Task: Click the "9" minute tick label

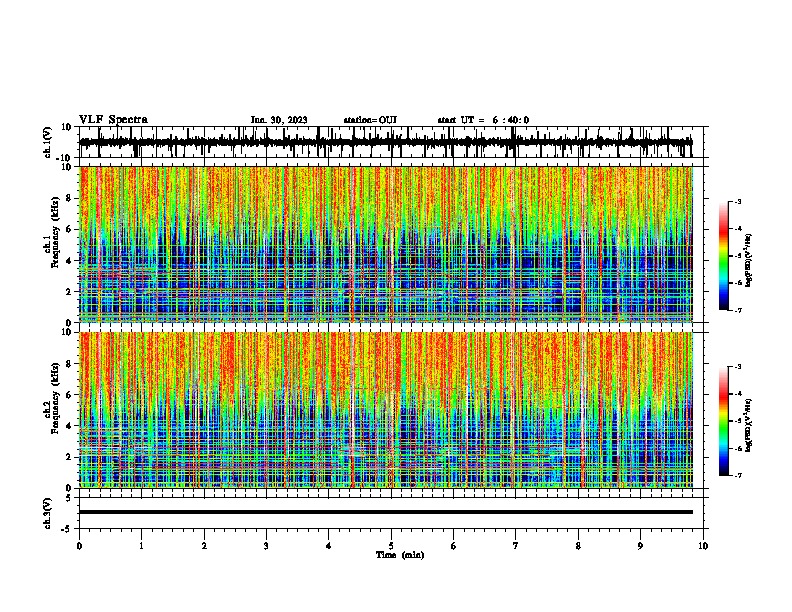Action: click(640, 546)
